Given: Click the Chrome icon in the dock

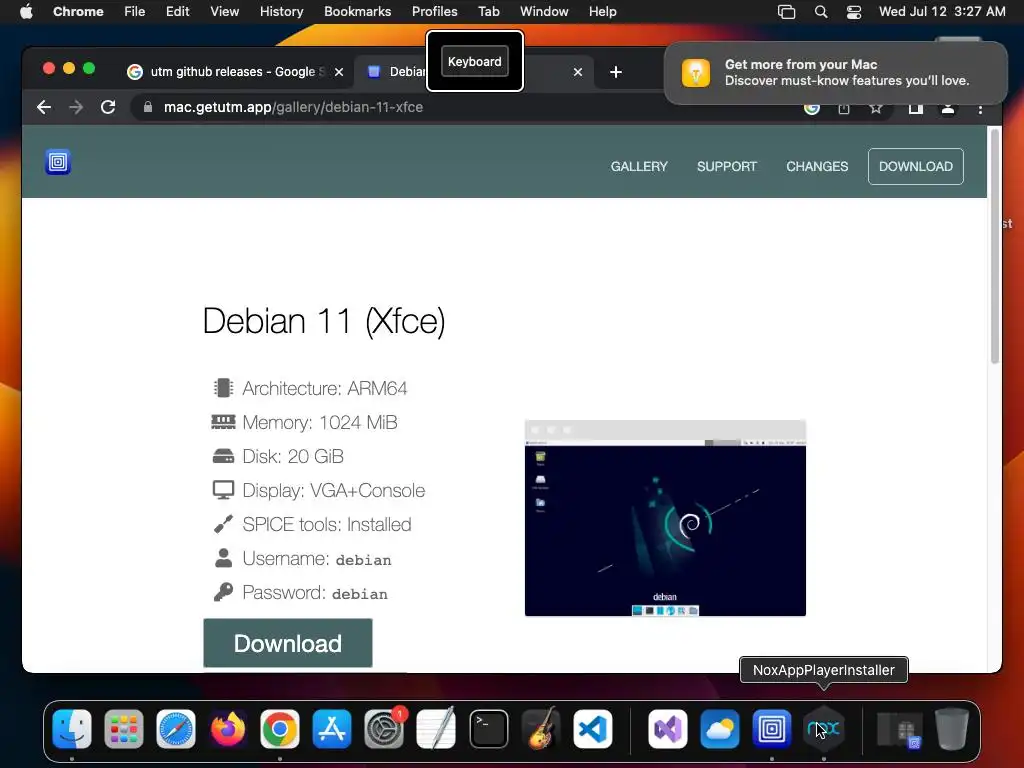Looking at the screenshot, I should pos(280,729).
